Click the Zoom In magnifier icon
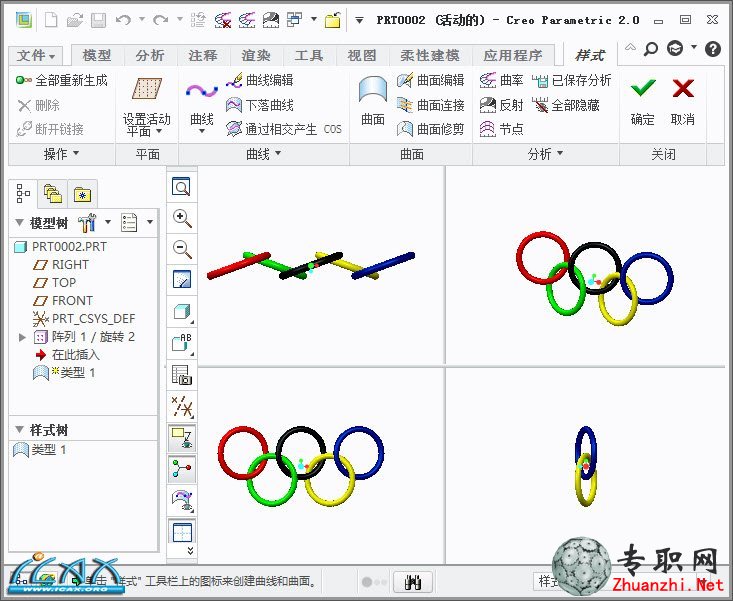 click(181, 218)
